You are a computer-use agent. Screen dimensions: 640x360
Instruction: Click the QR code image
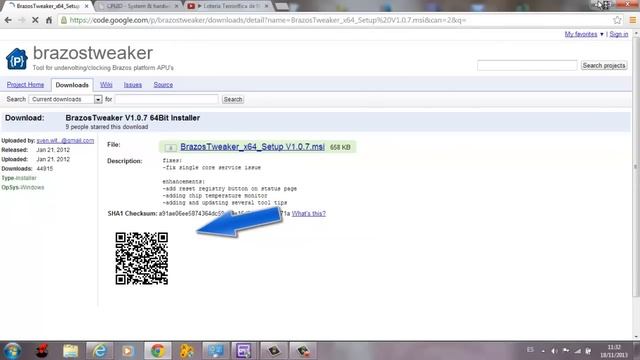142,258
